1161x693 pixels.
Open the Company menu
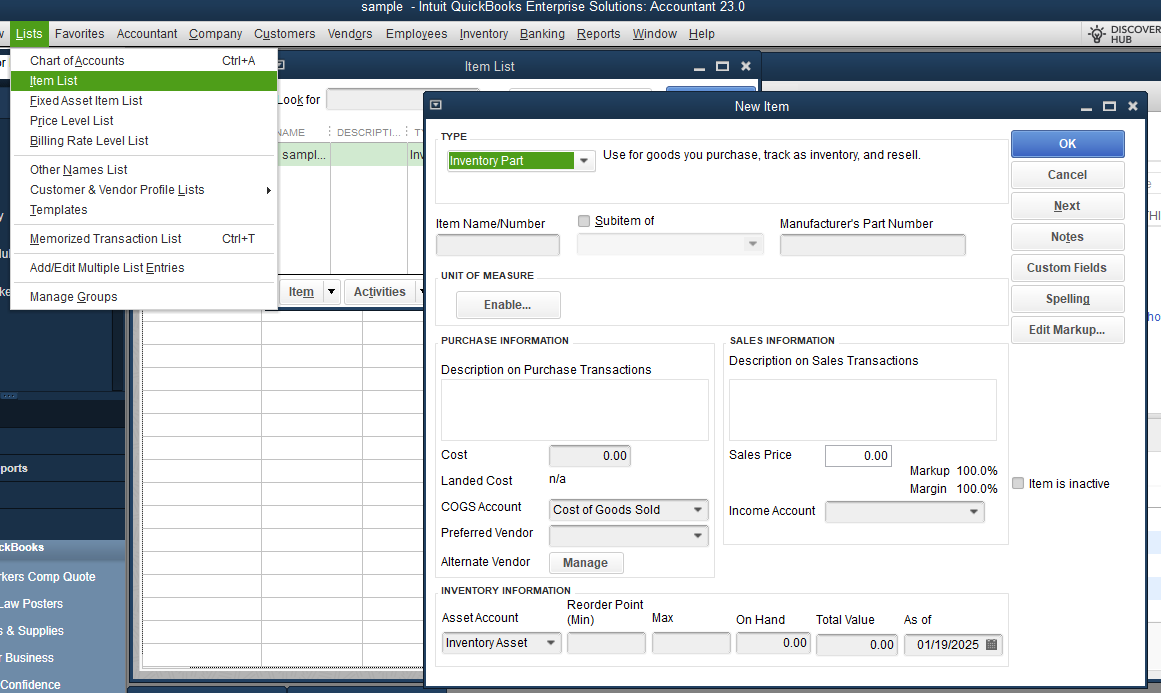click(x=215, y=34)
